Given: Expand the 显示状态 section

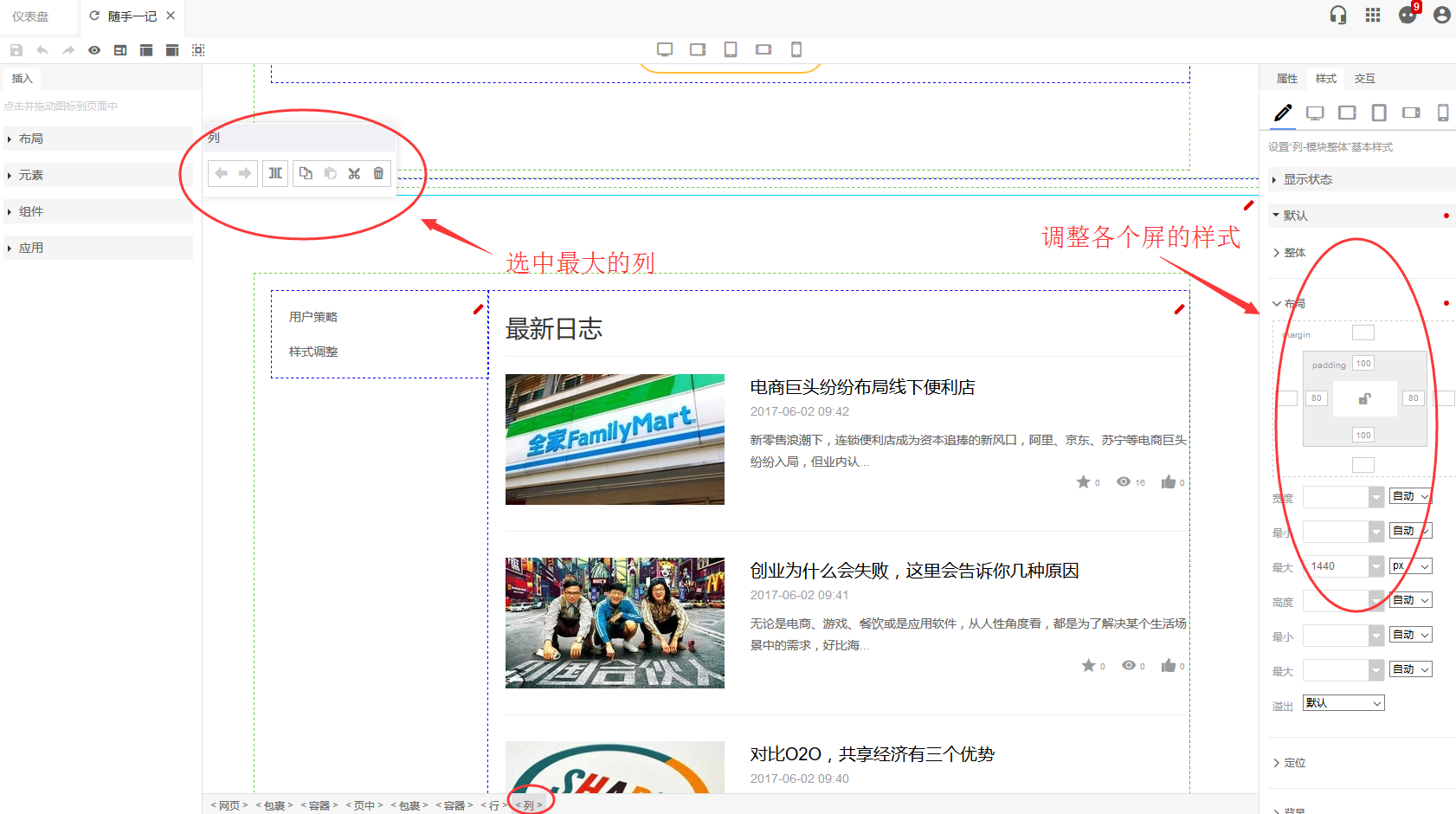Looking at the screenshot, I should 1307,179.
